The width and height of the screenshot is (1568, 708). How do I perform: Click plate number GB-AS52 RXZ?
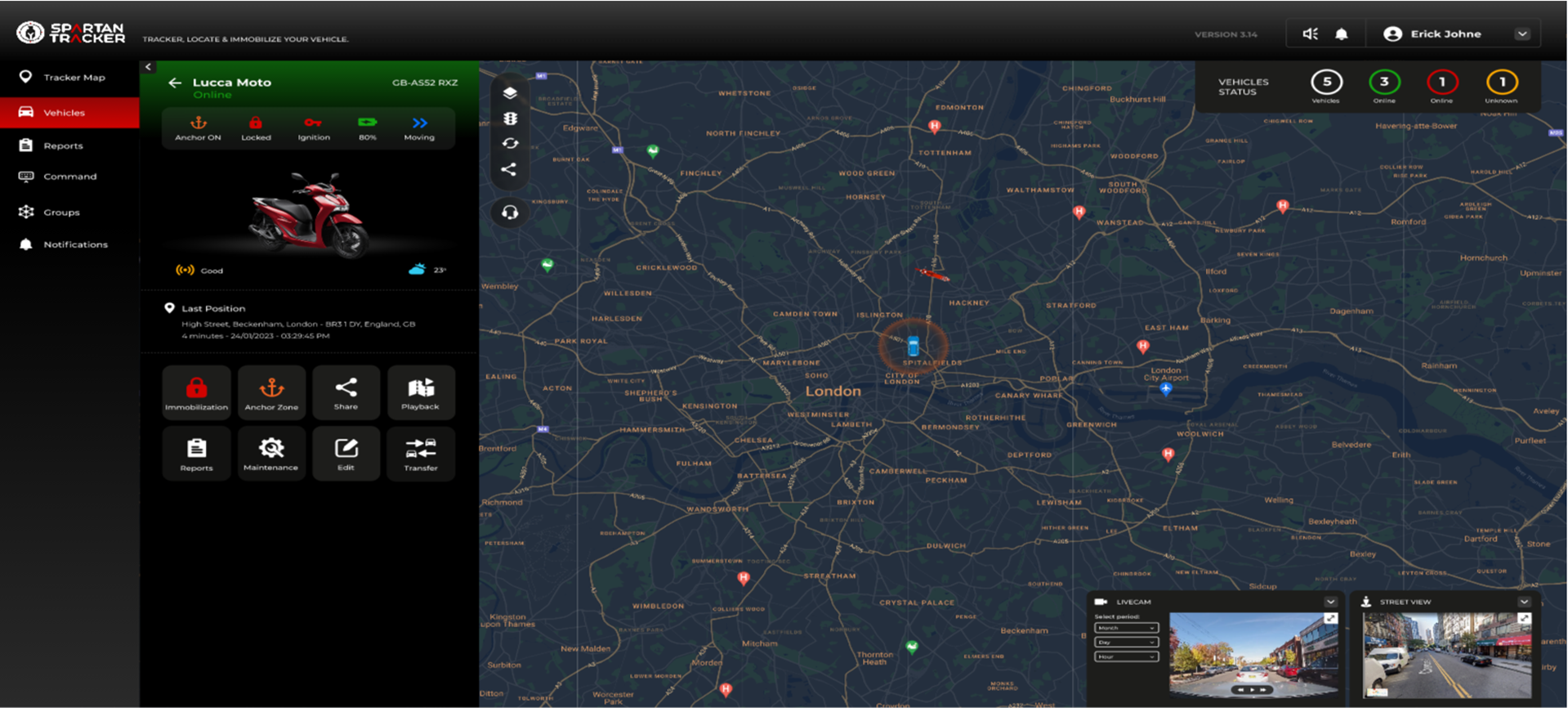click(425, 83)
